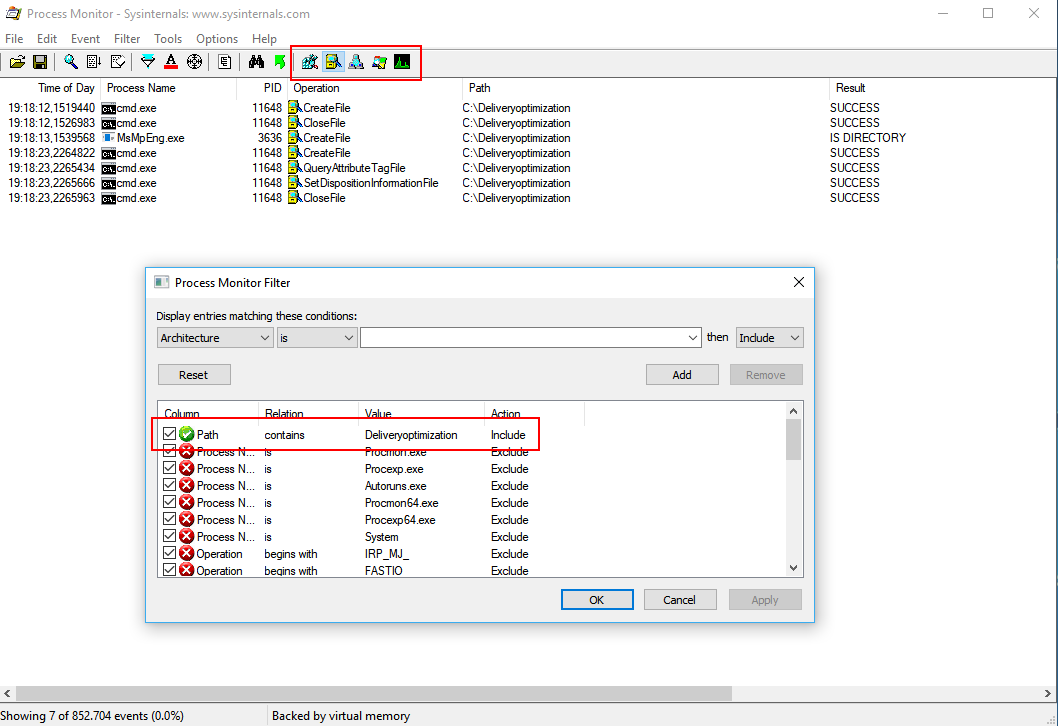Toggle Show File System Activity icon
1058x726 pixels.
tap(333, 62)
